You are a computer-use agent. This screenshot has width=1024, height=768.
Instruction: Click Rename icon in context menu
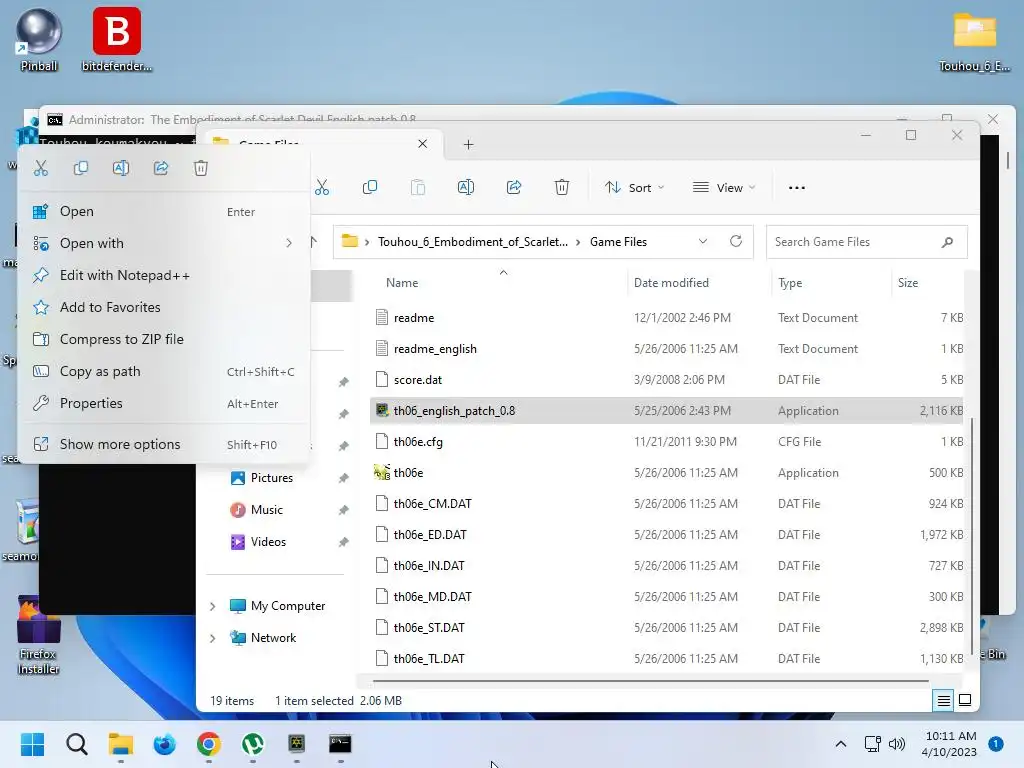pyautogui.click(x=121, y=168)
